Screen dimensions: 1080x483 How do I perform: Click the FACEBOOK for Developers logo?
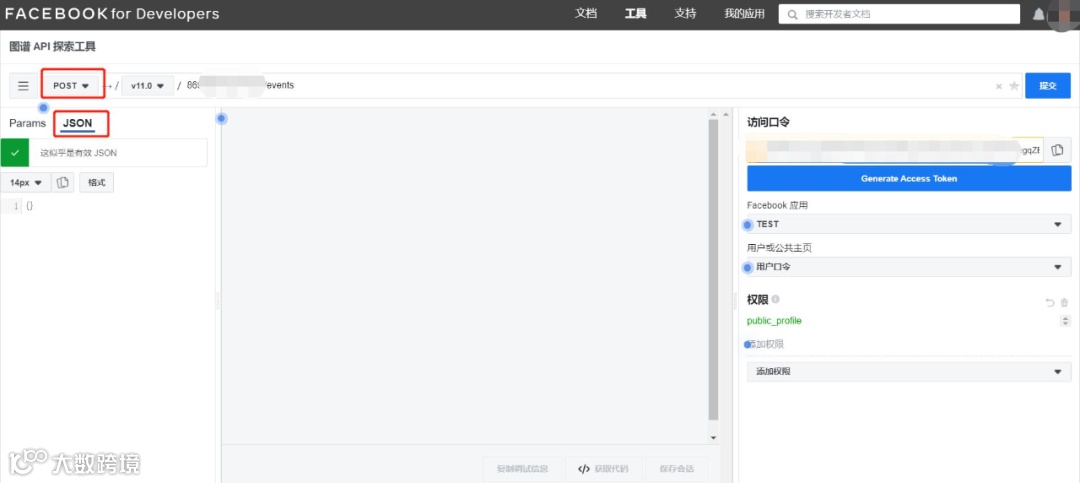[x=112, y=14]
